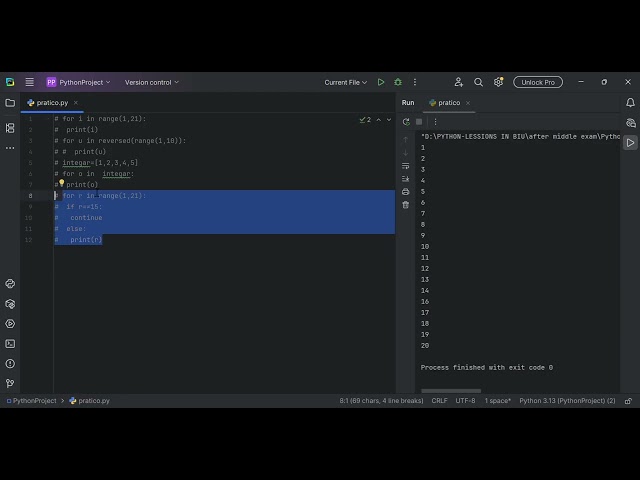Toggle scroll to end in Run console
The width and height of the screenshot is (640, 480).
[405, 179]
